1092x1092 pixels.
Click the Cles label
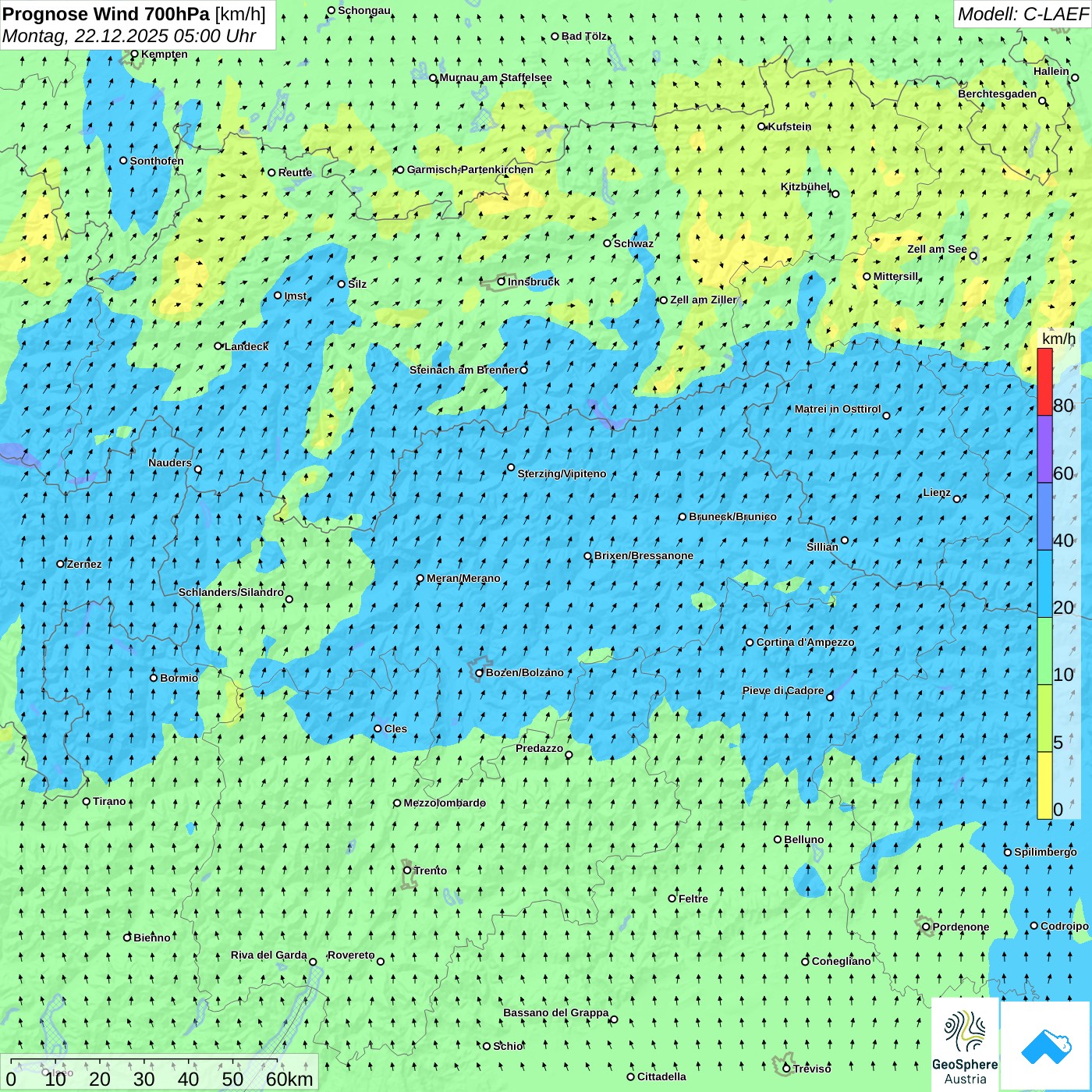click(x=395, y=729)
